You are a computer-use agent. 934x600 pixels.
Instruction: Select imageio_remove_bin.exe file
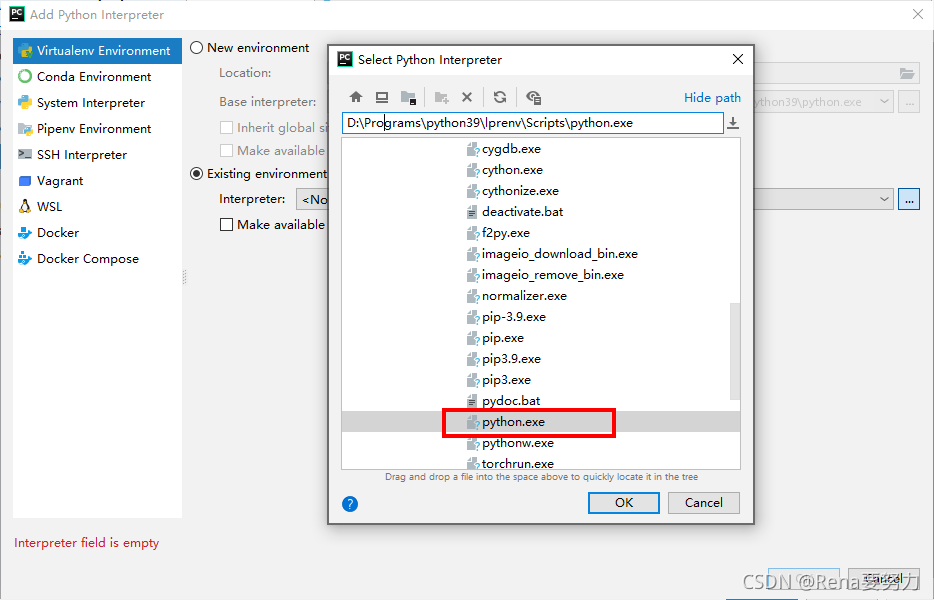pyautogui.click(x=553, y=275)
